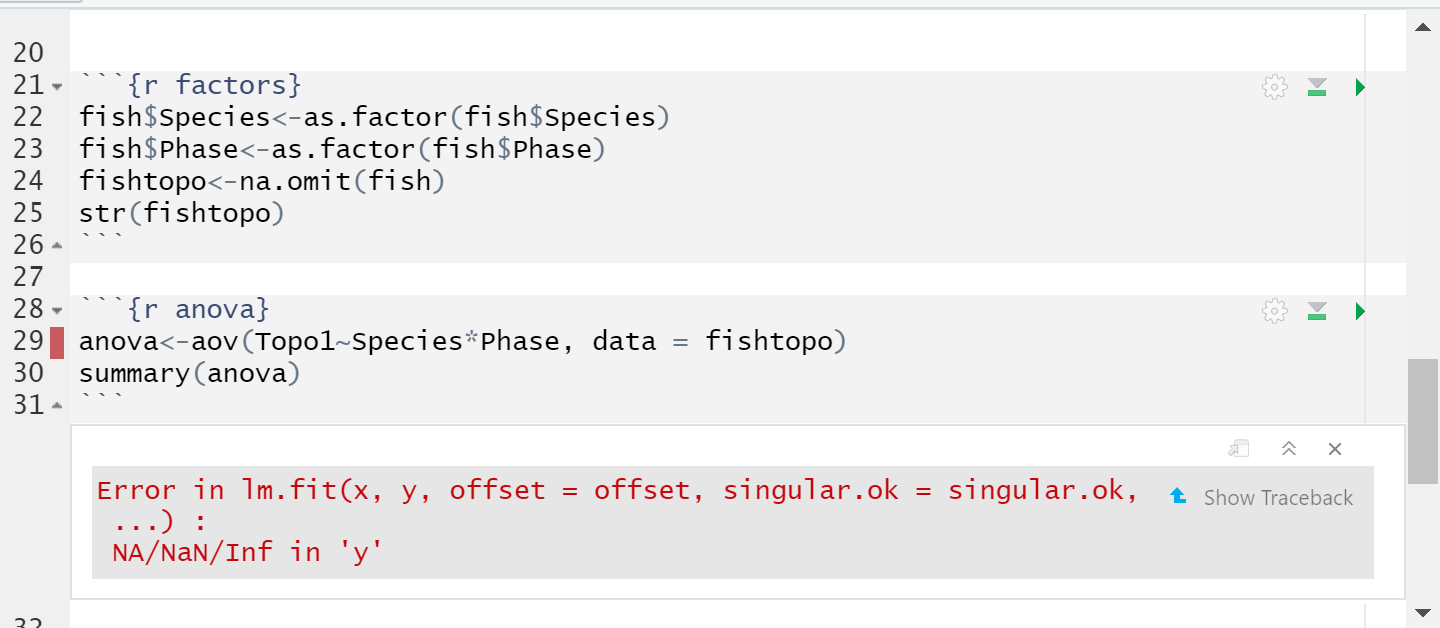Run the anova chunk with green play arrow

[x=1359, y=311]
